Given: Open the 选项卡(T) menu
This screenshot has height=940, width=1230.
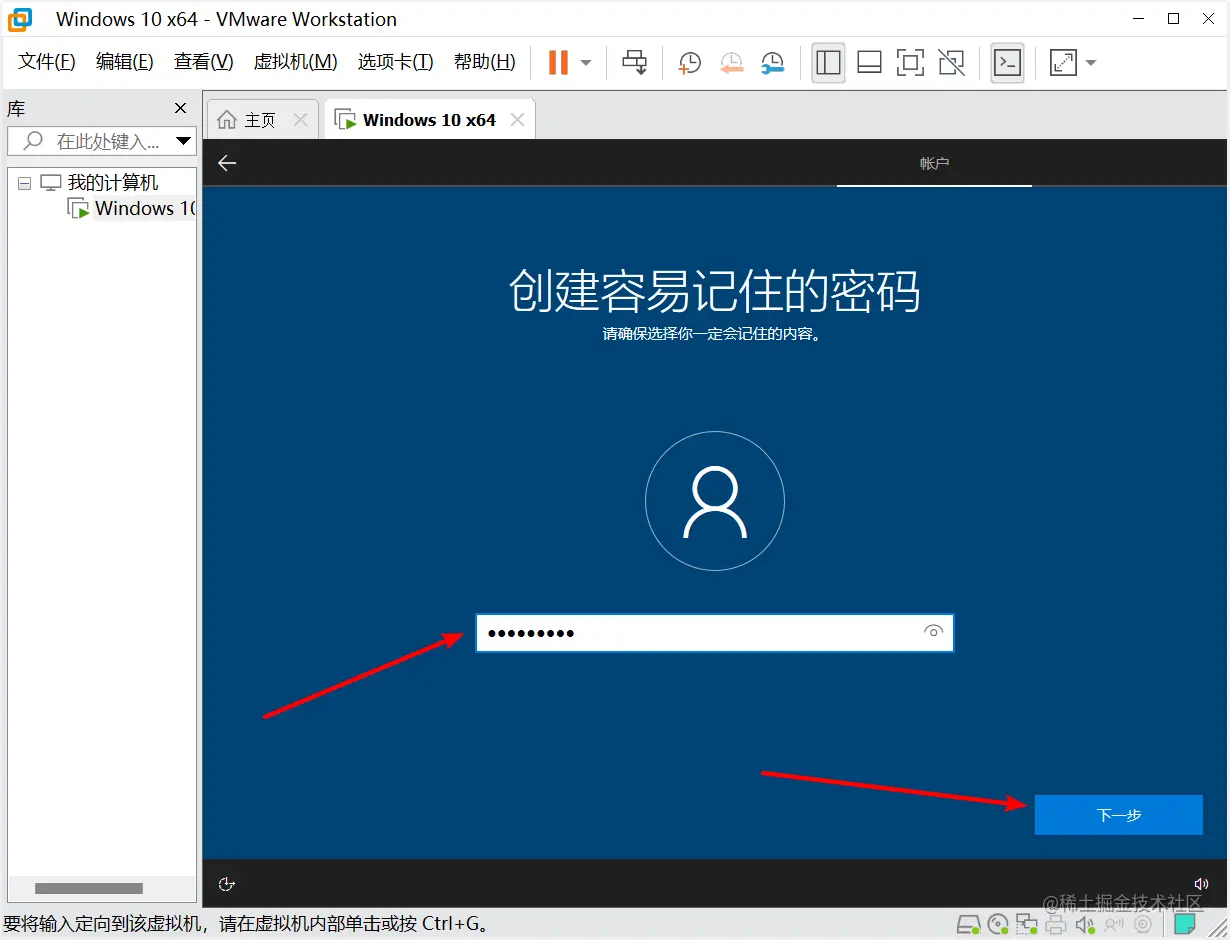Looking at the screenshot, I should click(x=396, y=62).
